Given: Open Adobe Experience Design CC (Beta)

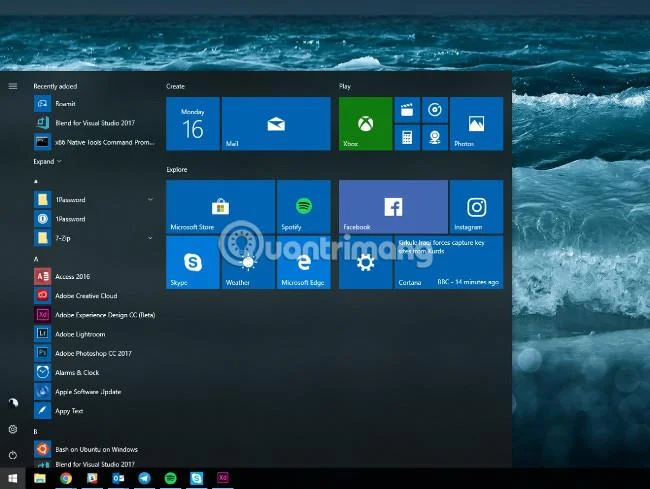Looking at the screenshot, I should (x=95, y=315).
